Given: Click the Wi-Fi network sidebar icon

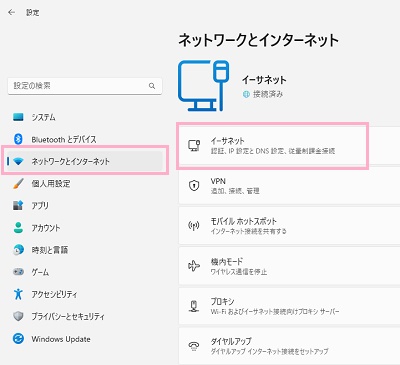Looking at the screenshot, I should (18, 162).
